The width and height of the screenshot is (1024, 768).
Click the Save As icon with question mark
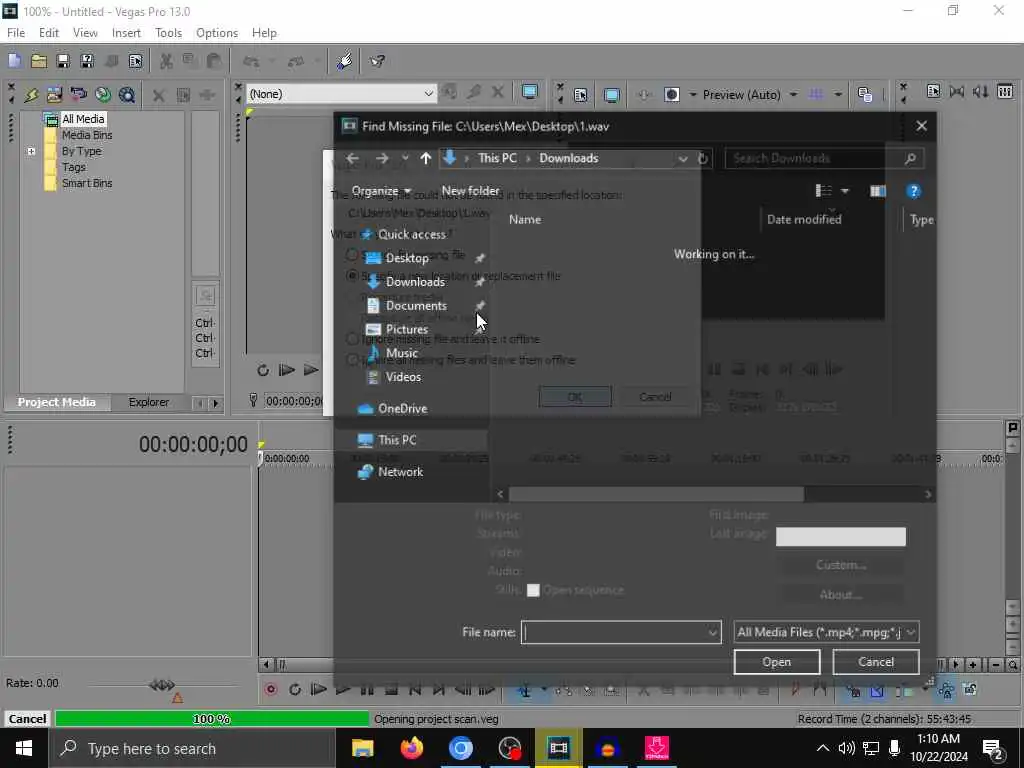pyautogui.click(x=87, y=61)
